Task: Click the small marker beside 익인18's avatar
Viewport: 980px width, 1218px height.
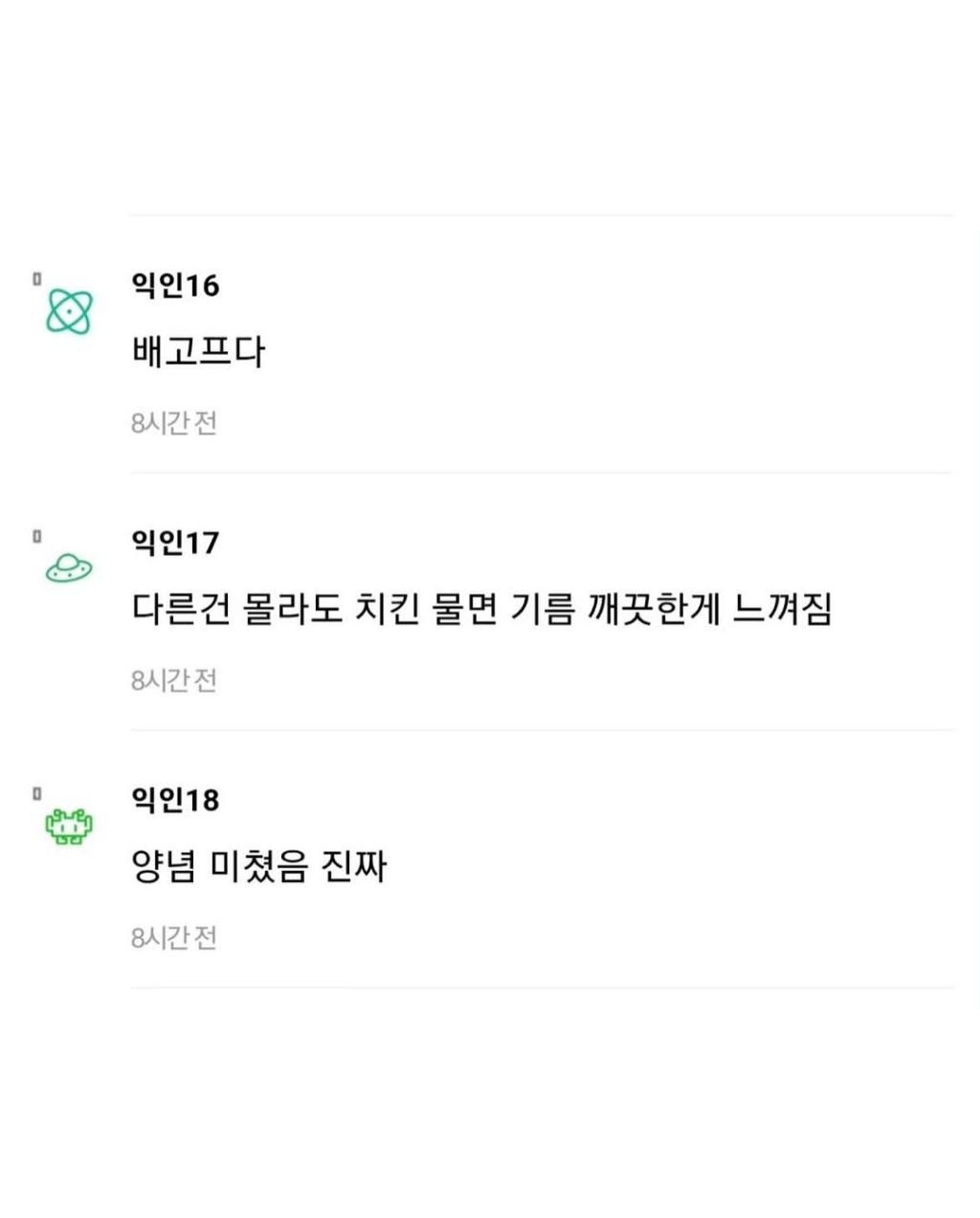Action: [36, 791]
